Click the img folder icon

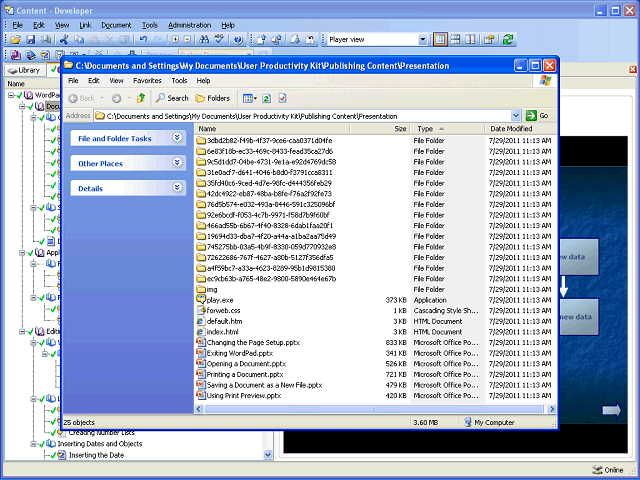pos(200,289)
